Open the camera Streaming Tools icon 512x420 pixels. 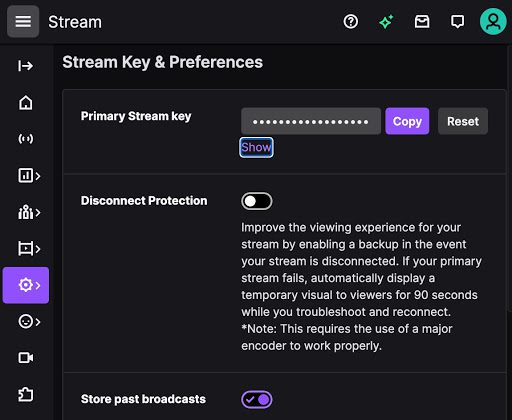(x=26, y=358)
